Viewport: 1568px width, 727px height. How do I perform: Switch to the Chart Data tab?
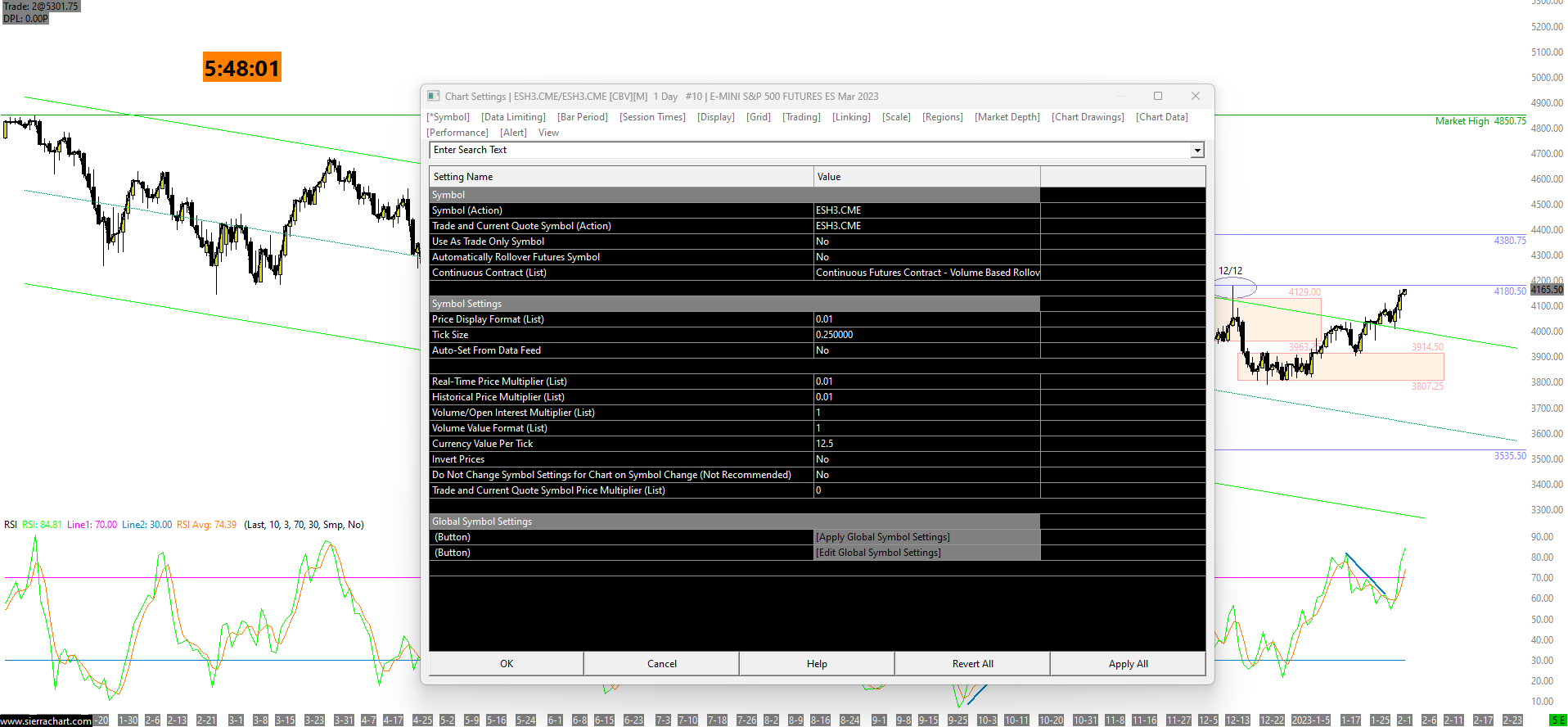(1162, 117)
